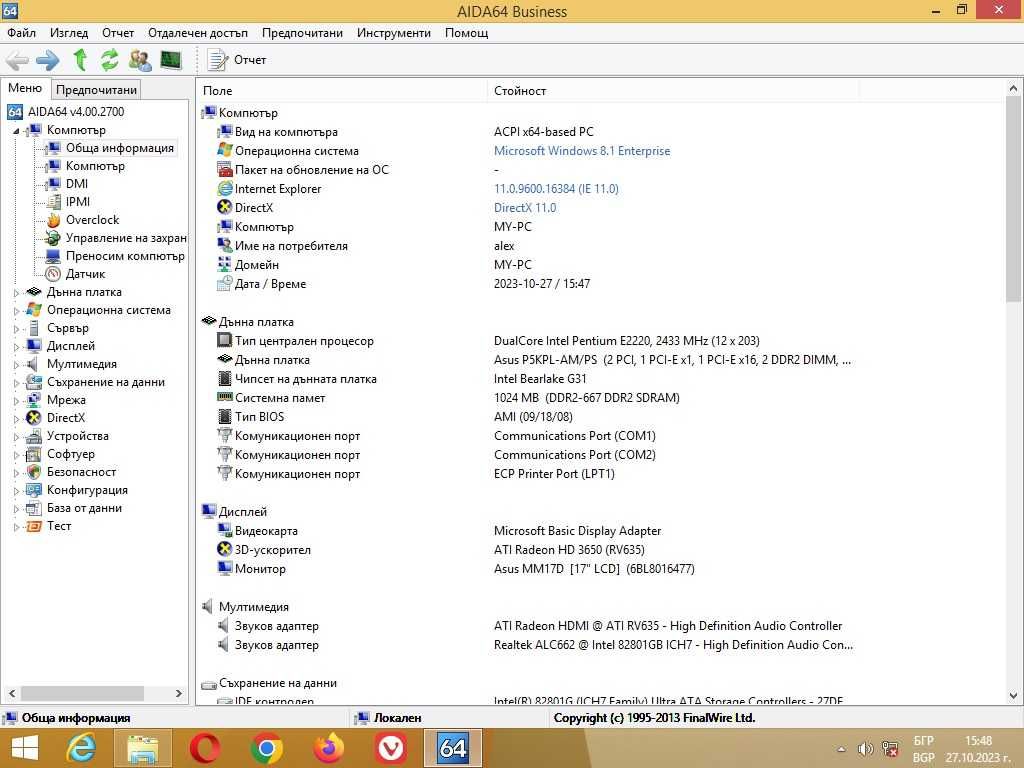Open the Предпочитани menu in the menu bar
1024x768 pixels.
point(302,33)
